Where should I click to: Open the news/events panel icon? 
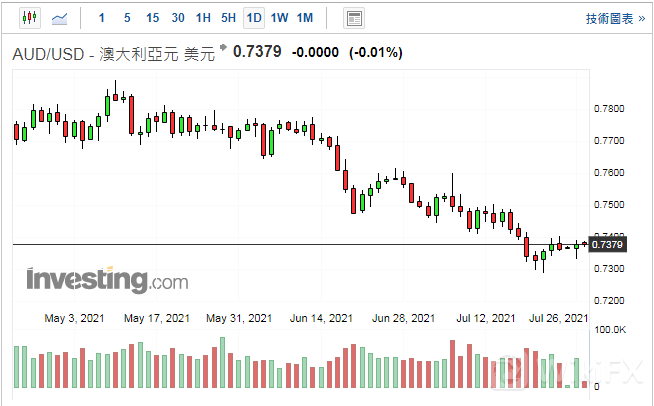(353, 18)
